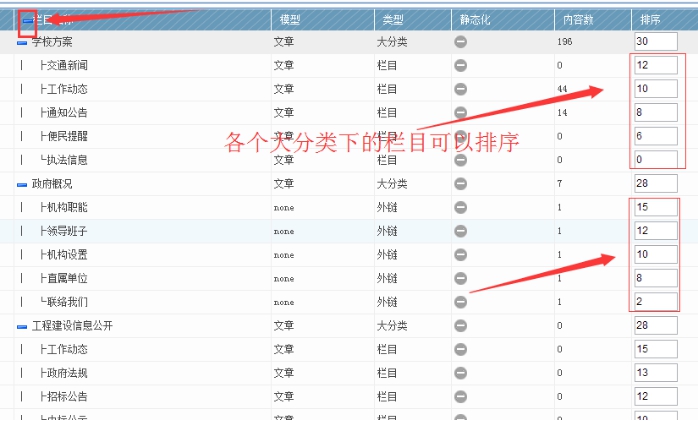Click the 类型 column header
This screenshot has width=698, height=421.
click(392, 20)
